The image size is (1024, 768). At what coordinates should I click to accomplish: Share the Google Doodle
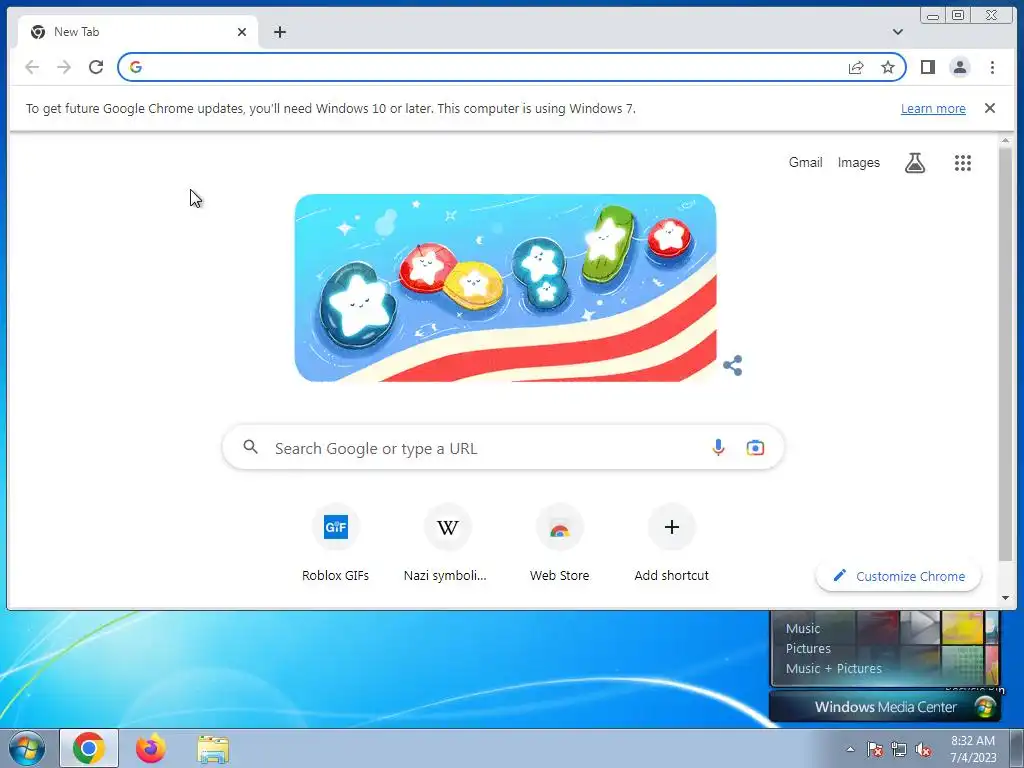click(733, 366)
